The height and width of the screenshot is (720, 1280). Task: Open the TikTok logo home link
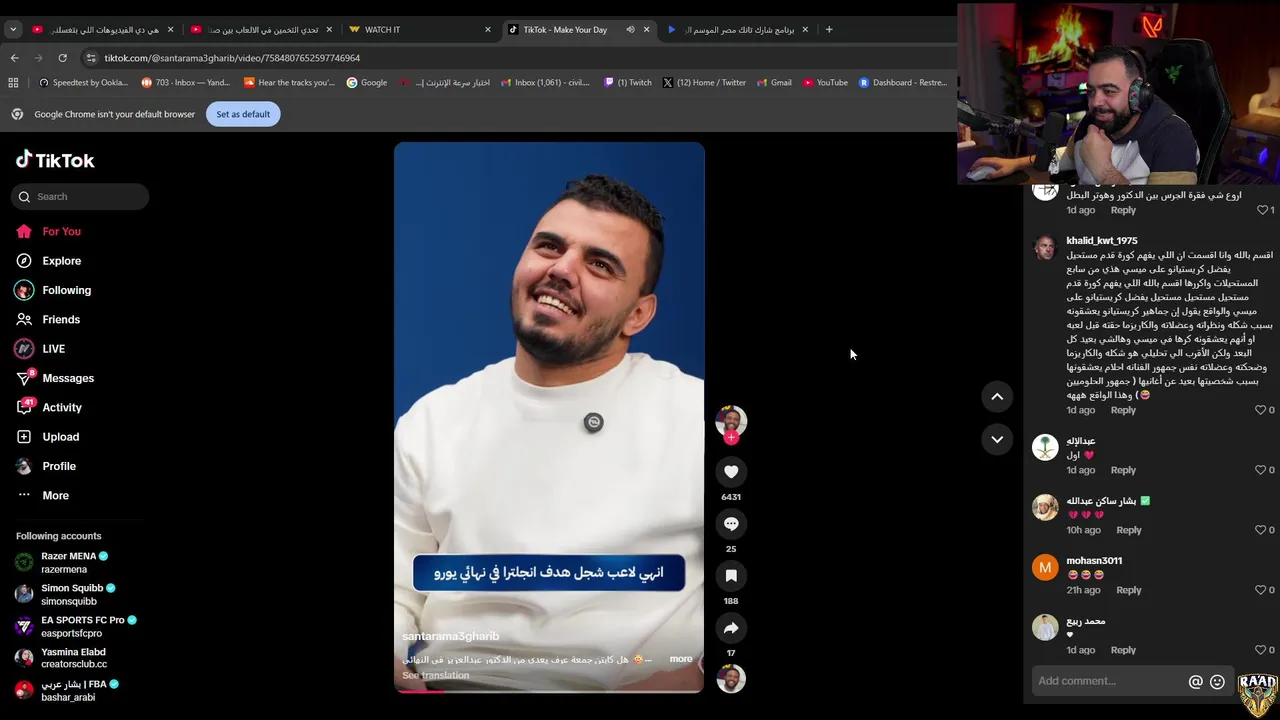[x=55, y=160]
